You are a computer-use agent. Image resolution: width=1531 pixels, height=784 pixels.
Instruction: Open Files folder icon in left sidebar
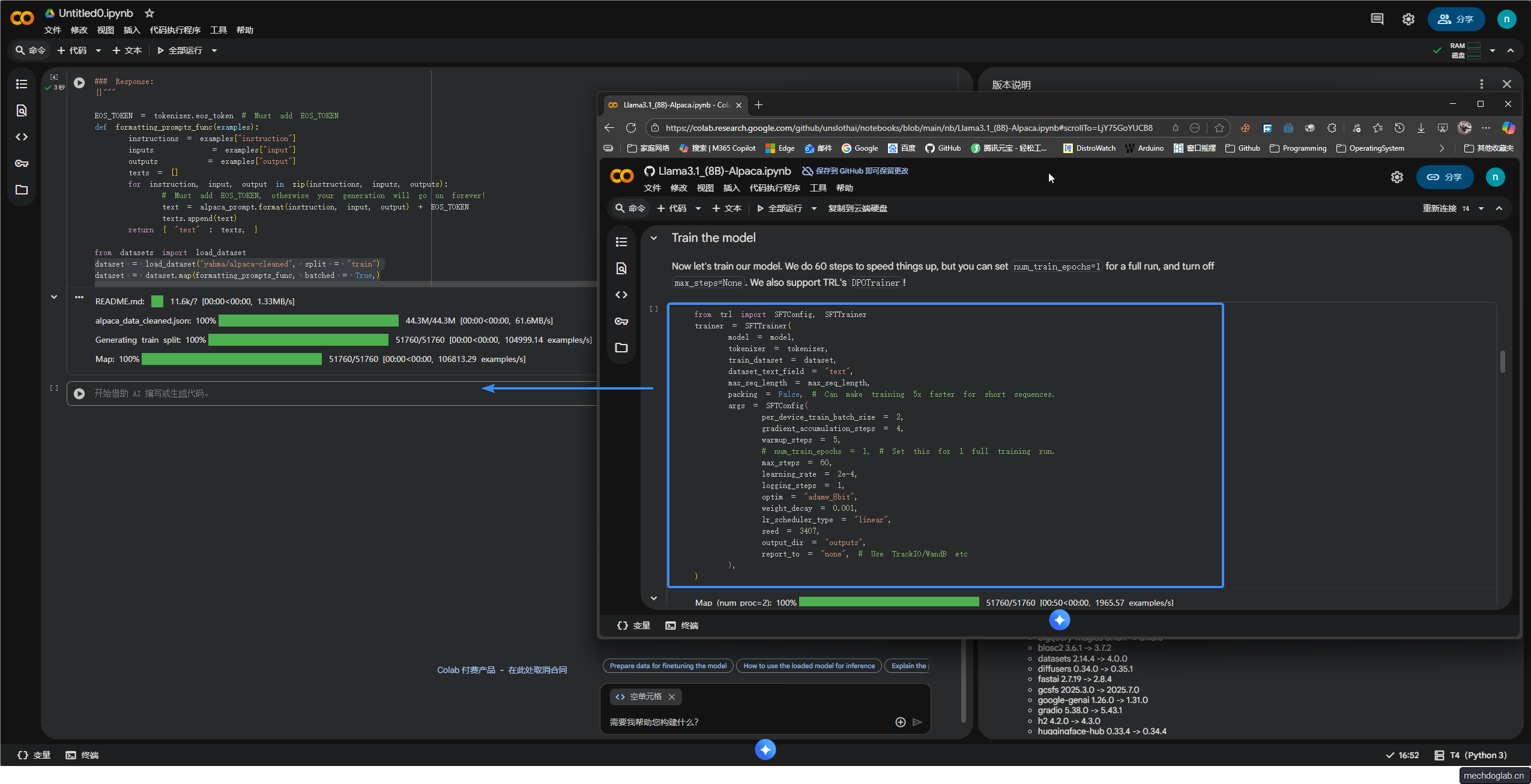click(x=22, y=190)
